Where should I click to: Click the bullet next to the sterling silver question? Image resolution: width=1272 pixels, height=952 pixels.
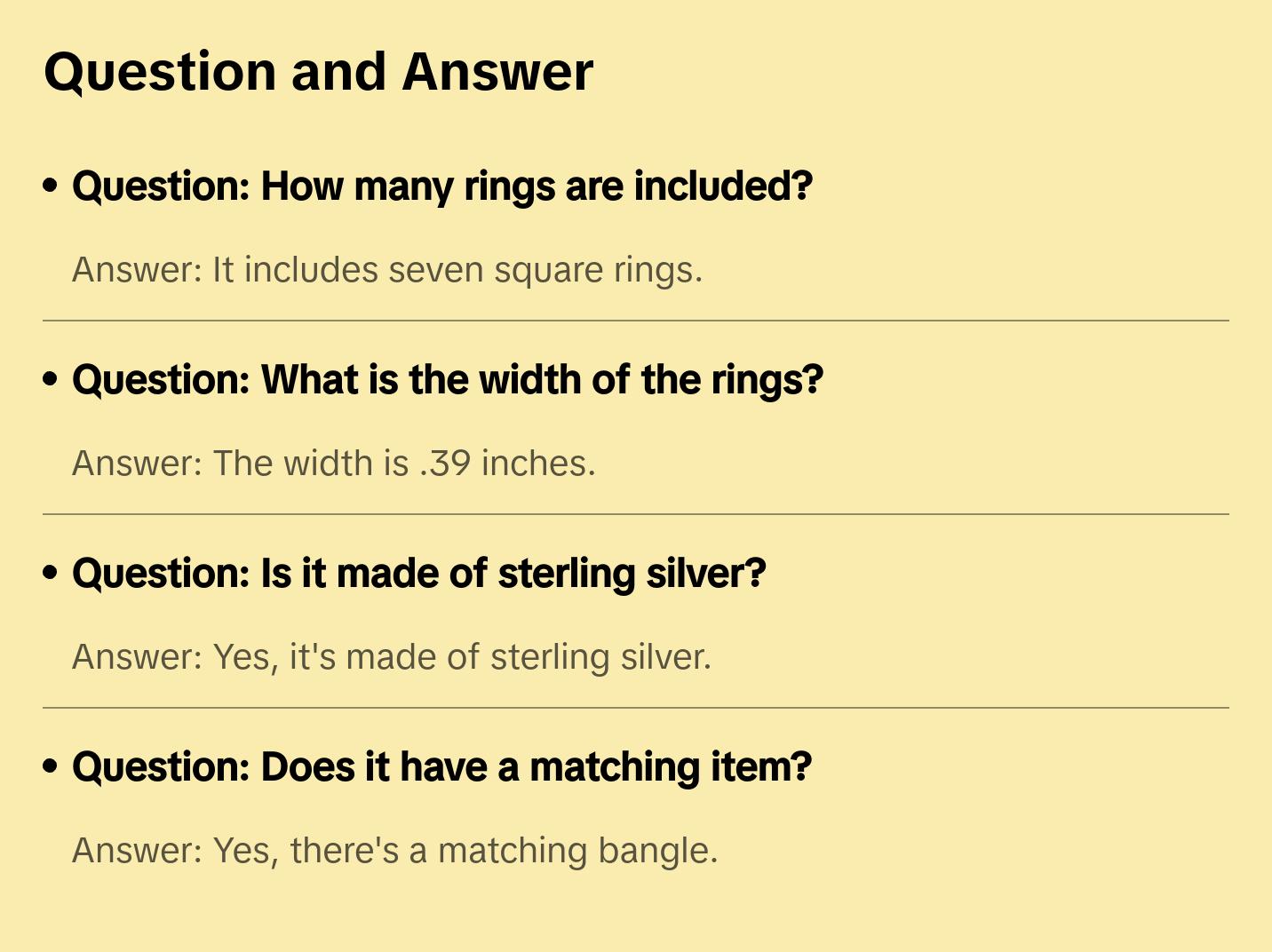51,573
